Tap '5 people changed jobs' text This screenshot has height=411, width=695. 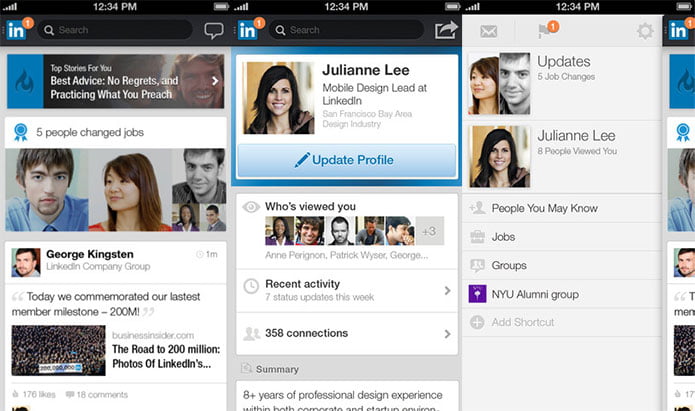[x=90, y=132]
